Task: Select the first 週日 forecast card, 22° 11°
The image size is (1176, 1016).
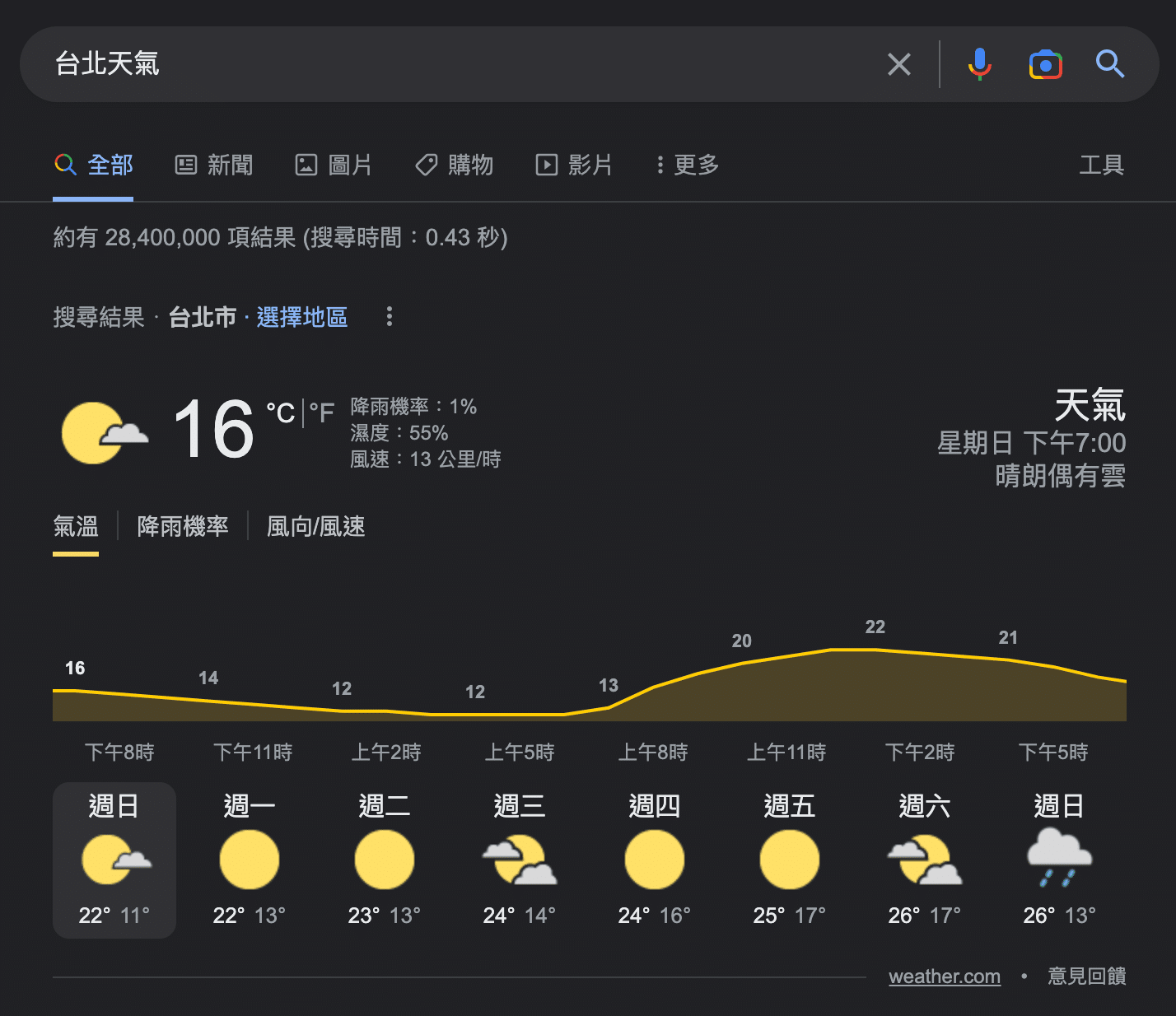Action: tap(114, 860)
